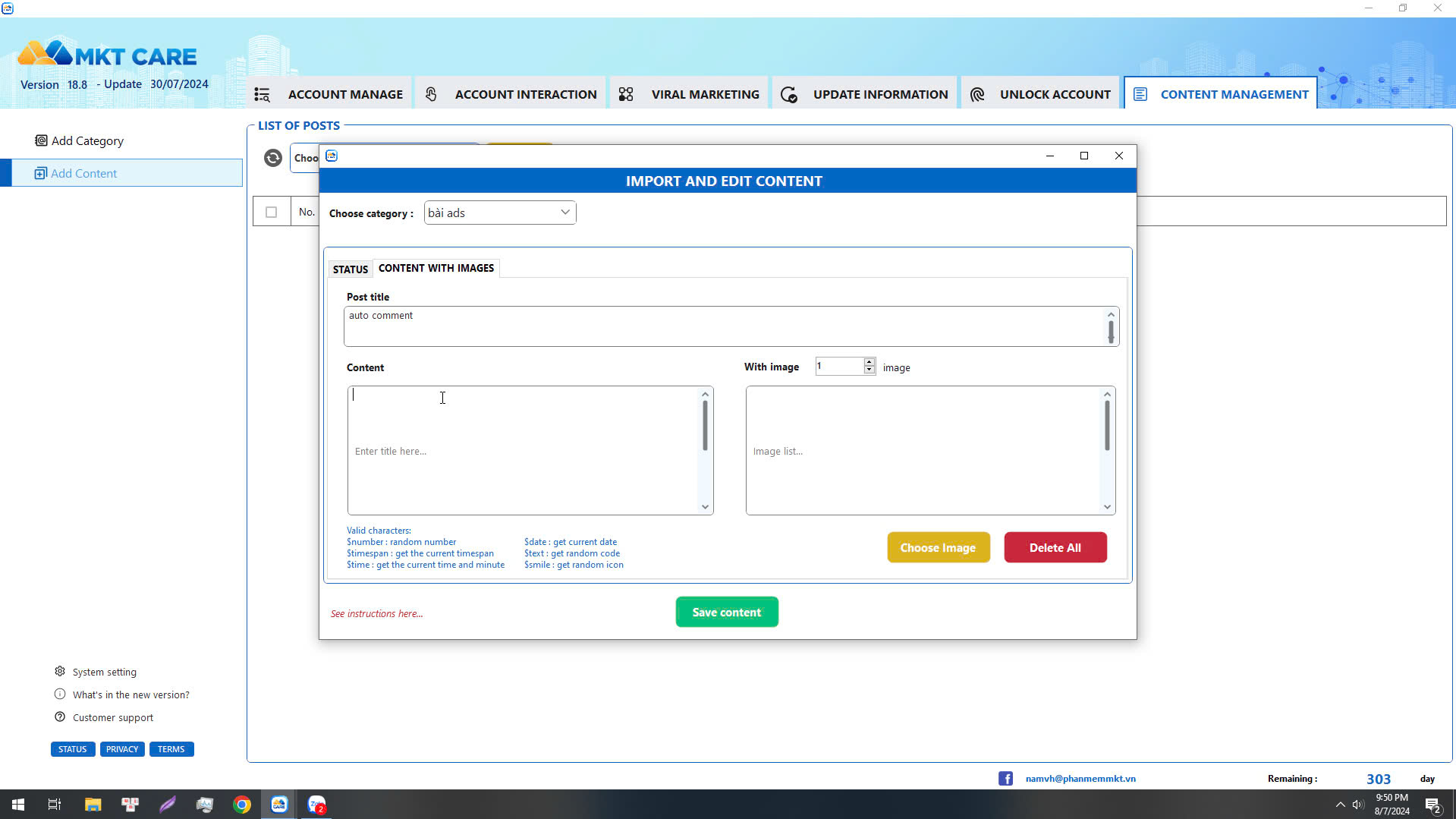Click the namvh@phanmemmkt.vn account link

coord(1080,778)
